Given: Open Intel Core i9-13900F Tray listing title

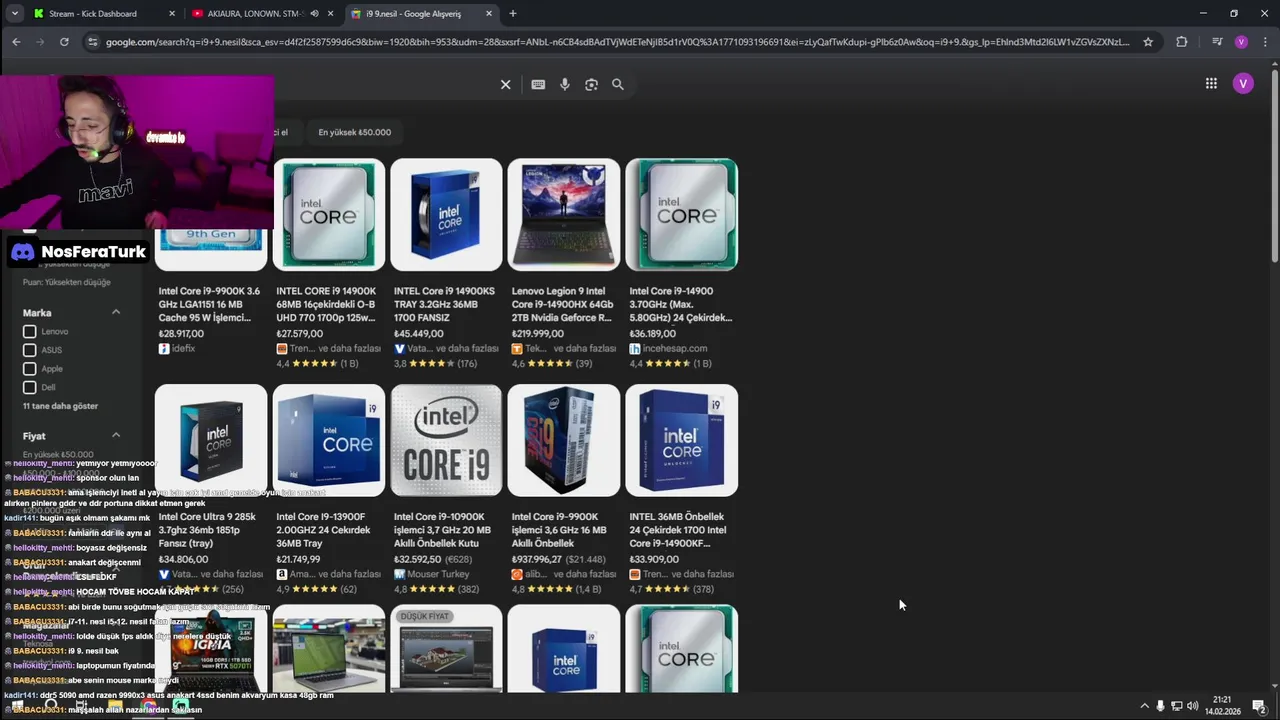Looking at the screenshot, I should [324, 530].
